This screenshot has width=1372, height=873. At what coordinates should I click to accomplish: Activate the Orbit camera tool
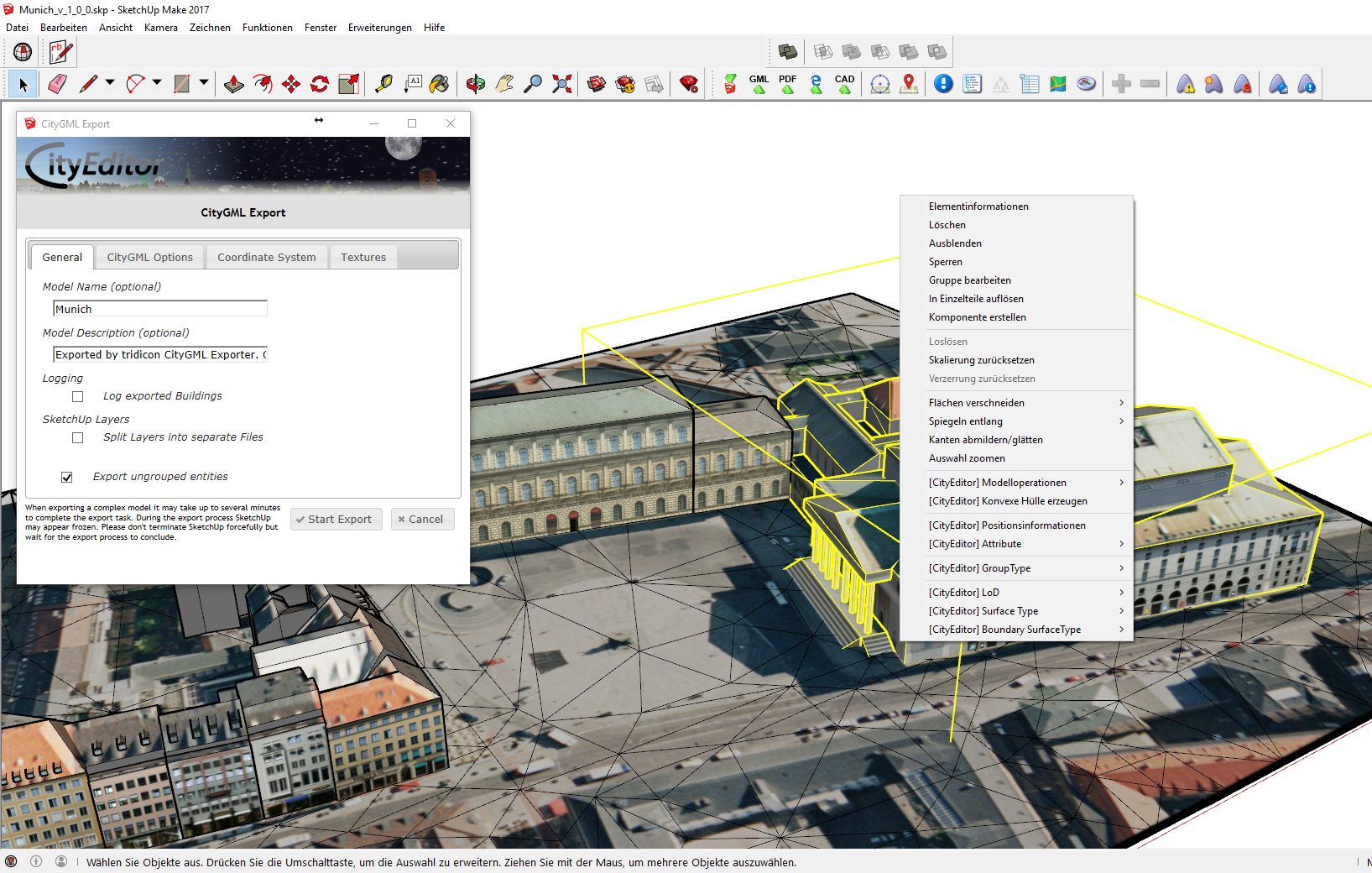pyautogui.click(x=476, y=84)
